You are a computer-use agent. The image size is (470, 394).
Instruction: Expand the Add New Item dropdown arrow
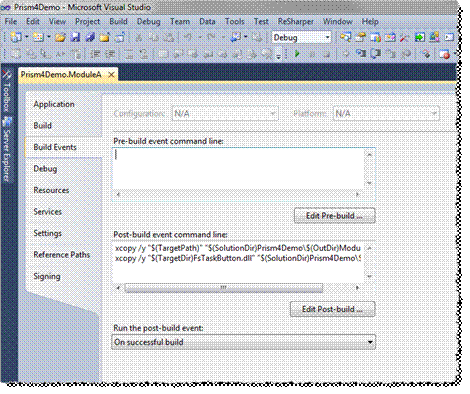point(48,37)
